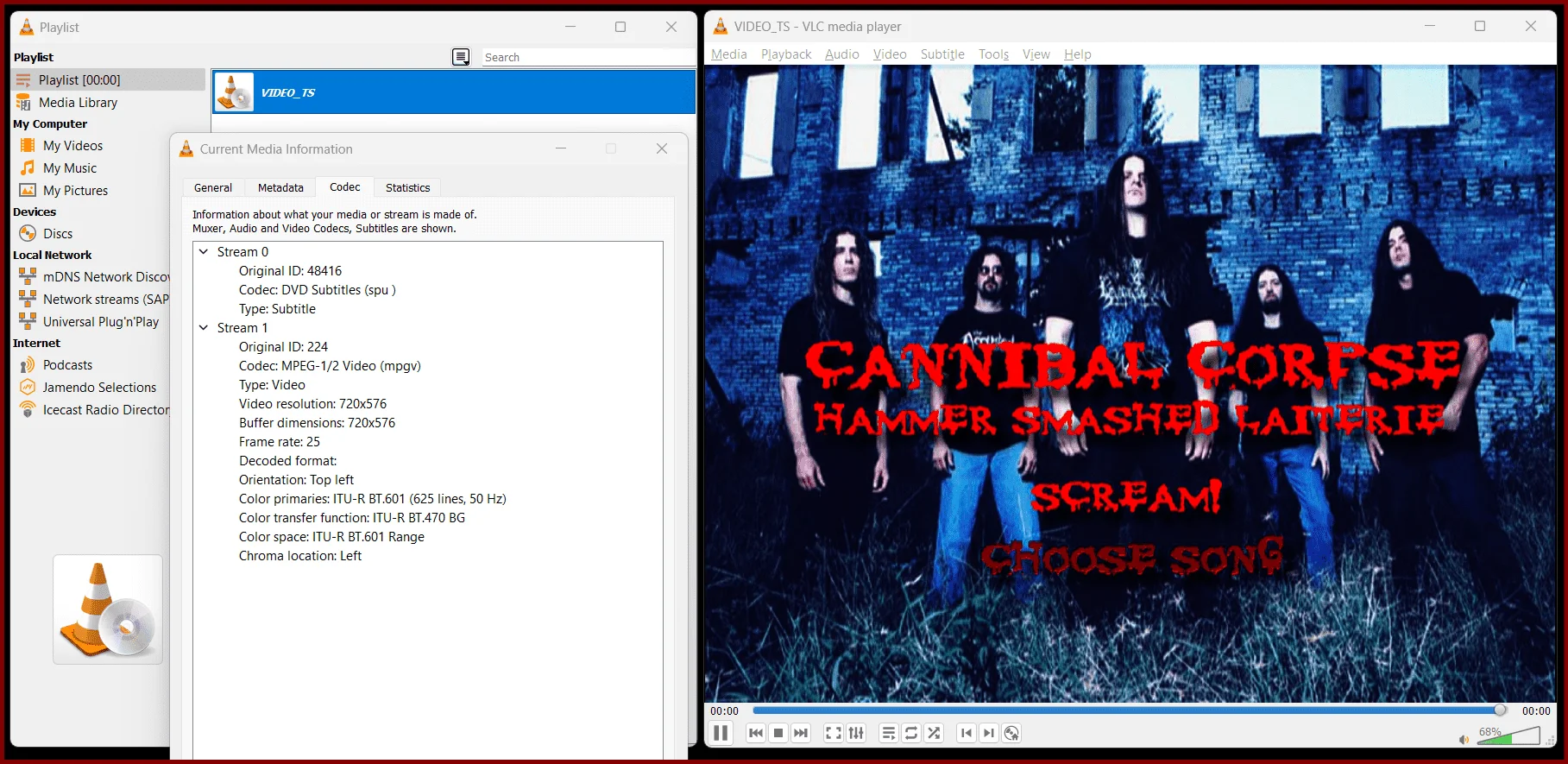Screen dimensions: 1568x764
Task: Open the View menu
Action: click(1036, 54)
